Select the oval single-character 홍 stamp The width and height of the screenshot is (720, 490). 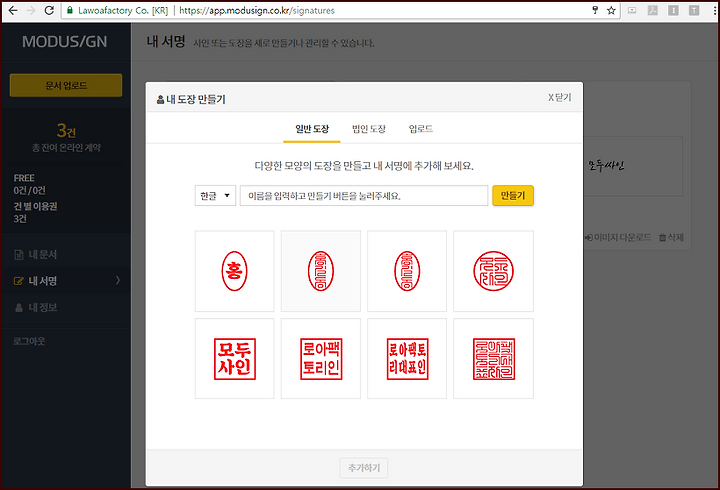[235, 271]
